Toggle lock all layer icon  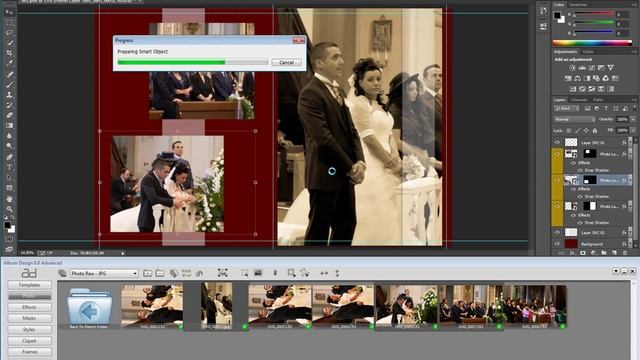(x=595, y=131)
